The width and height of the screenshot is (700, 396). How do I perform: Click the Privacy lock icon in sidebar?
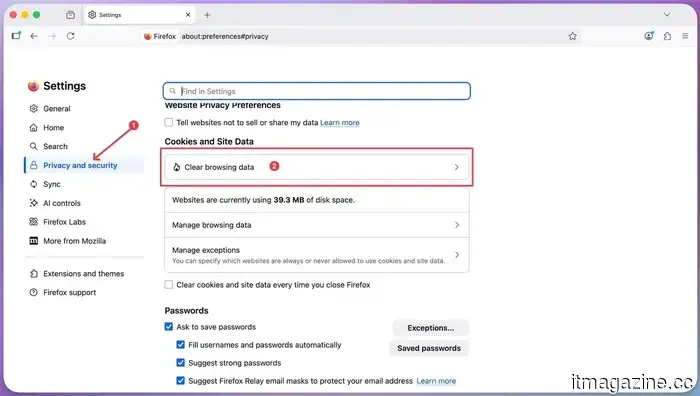(33, 165)
